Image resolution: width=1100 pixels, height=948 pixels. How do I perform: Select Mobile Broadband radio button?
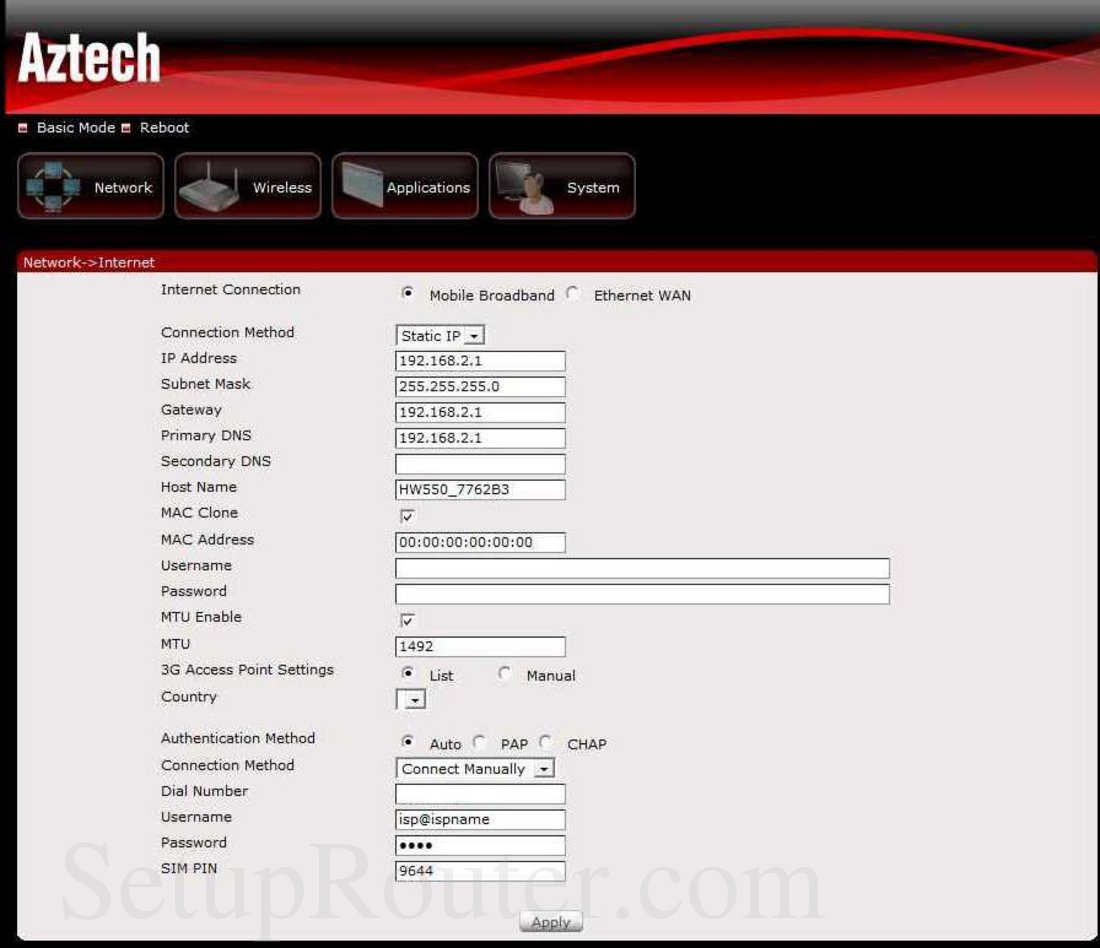coord(407,294)
